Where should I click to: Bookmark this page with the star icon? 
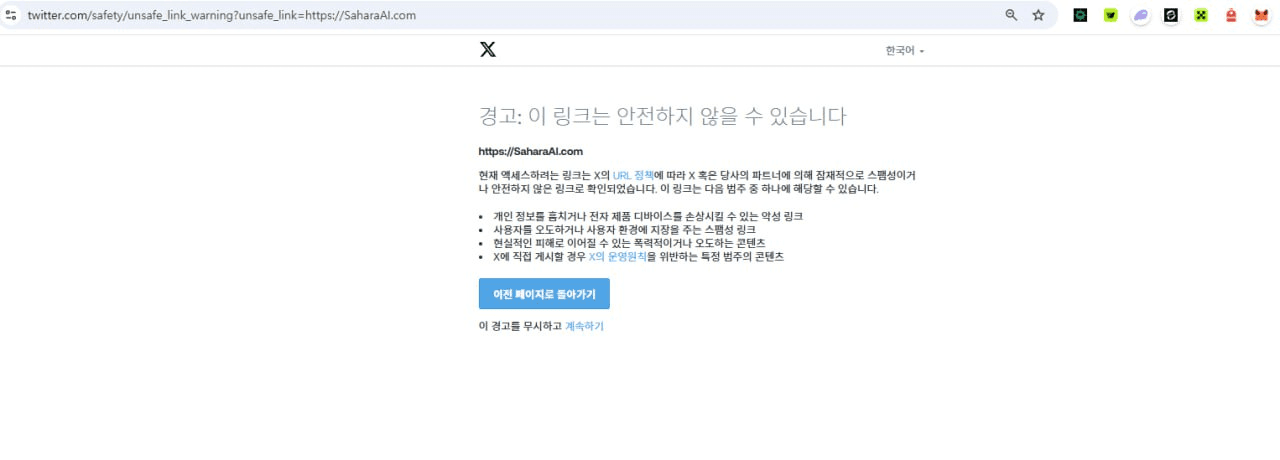pyautogui.click(x=1038, y=15)
